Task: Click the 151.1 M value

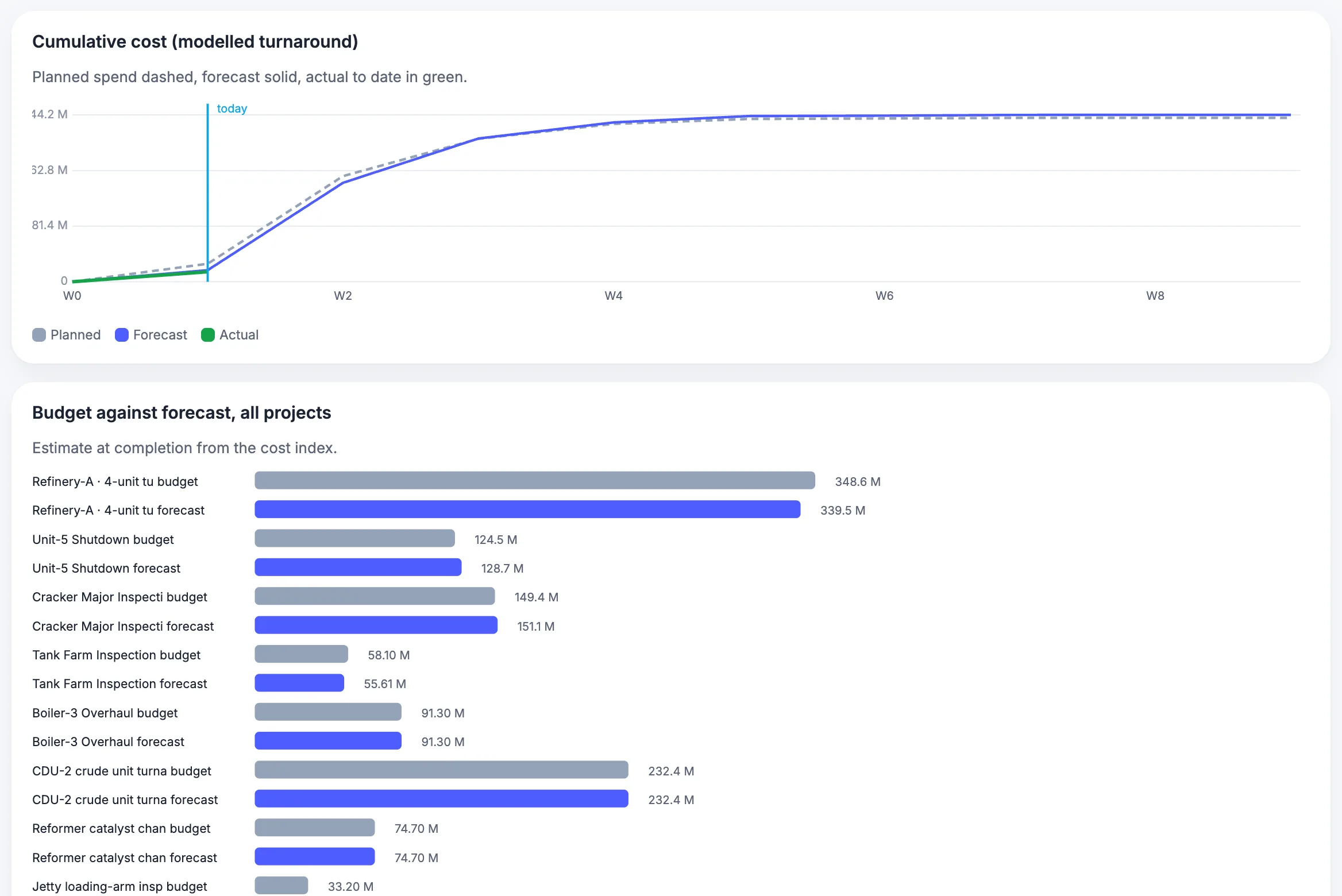Action: click(536, 627)
